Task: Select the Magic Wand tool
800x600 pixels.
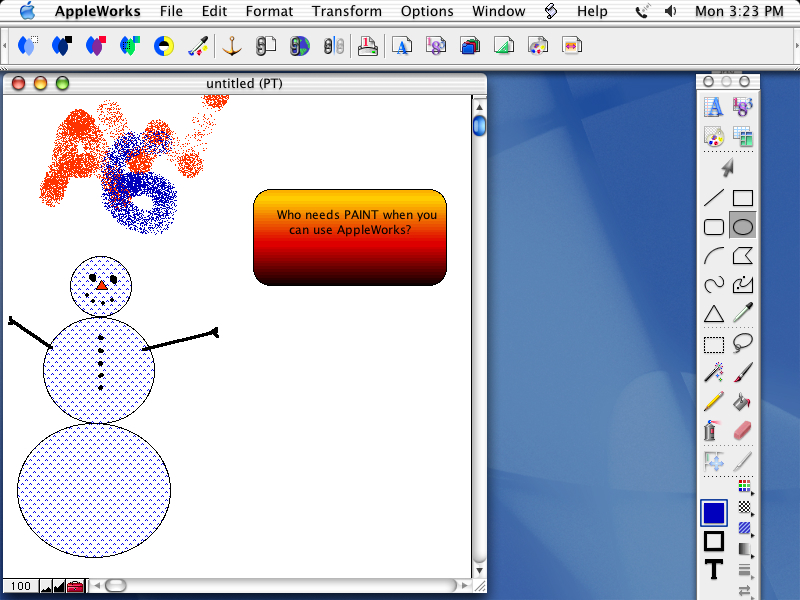Action: coord(714,372)
